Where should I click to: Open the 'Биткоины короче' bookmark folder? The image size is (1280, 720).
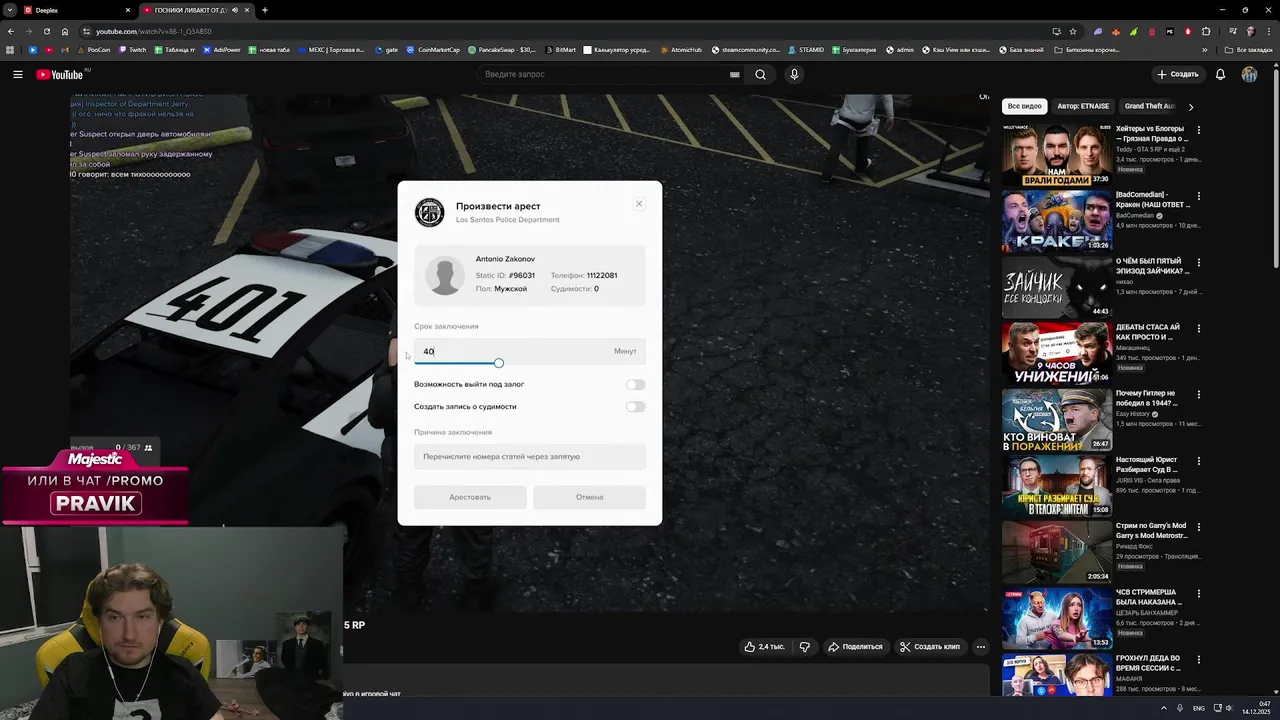[x=1087, y=49]
